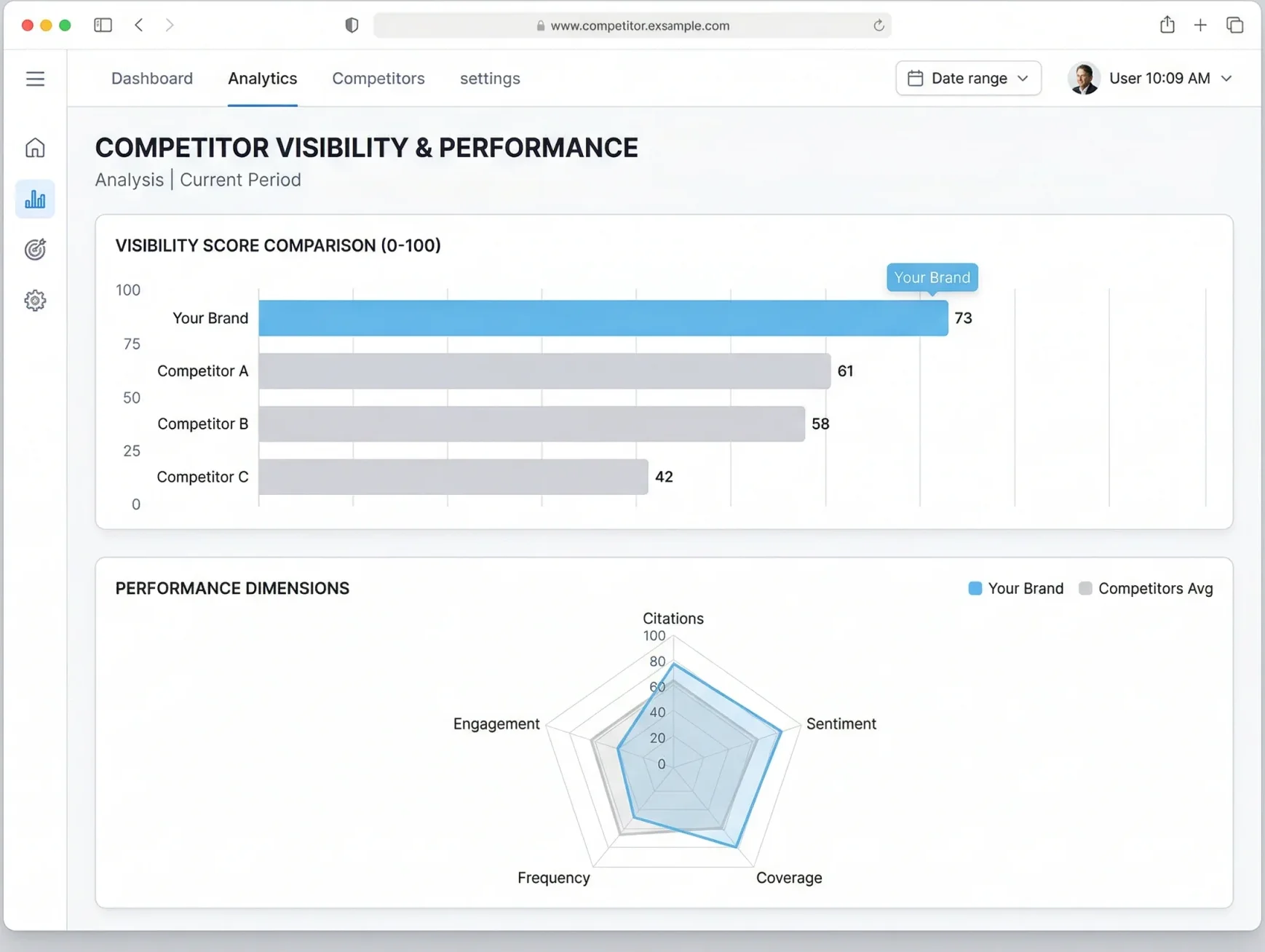Open Settings via the gear icon
This screenshot has width=1265, height=952.
click(x=35, y=300)
